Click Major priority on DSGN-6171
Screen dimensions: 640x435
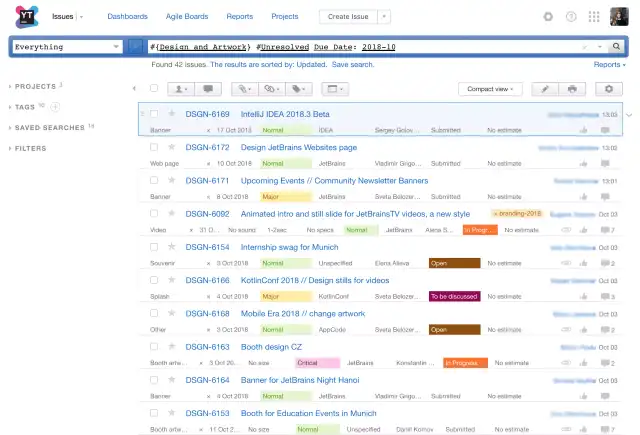point(286,197)
